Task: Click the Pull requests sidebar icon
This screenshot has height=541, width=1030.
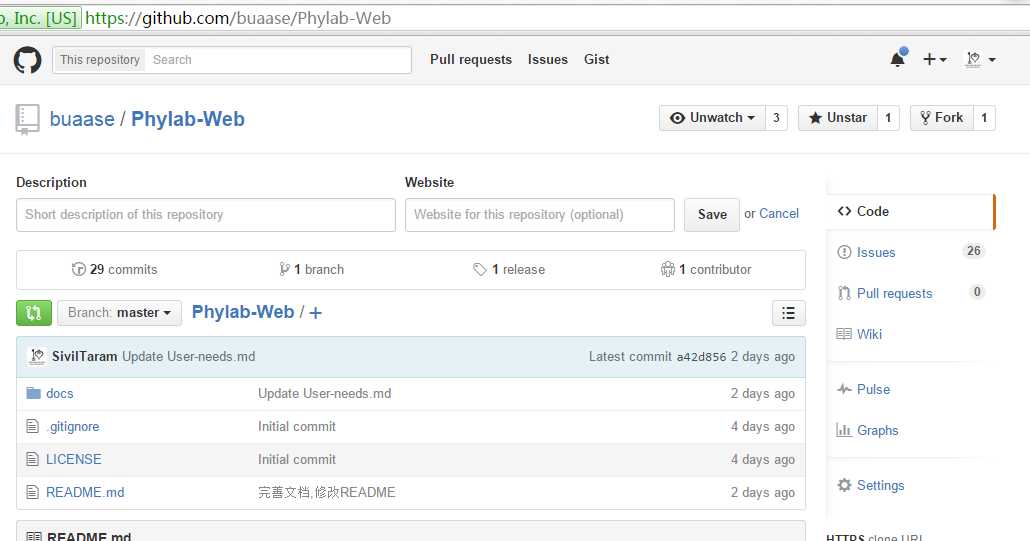Action: [x=844, y=293]
